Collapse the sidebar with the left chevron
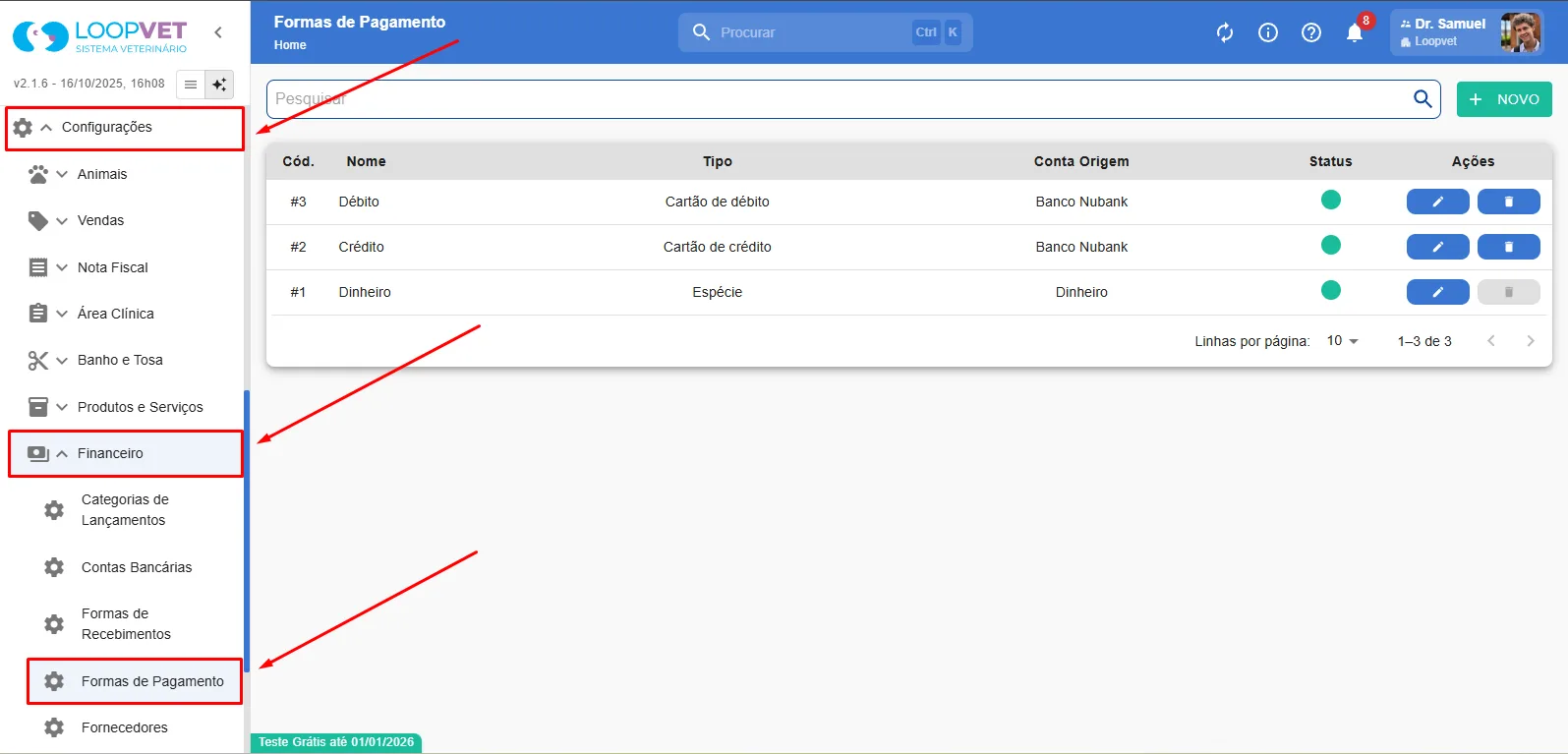 [218, 32]
